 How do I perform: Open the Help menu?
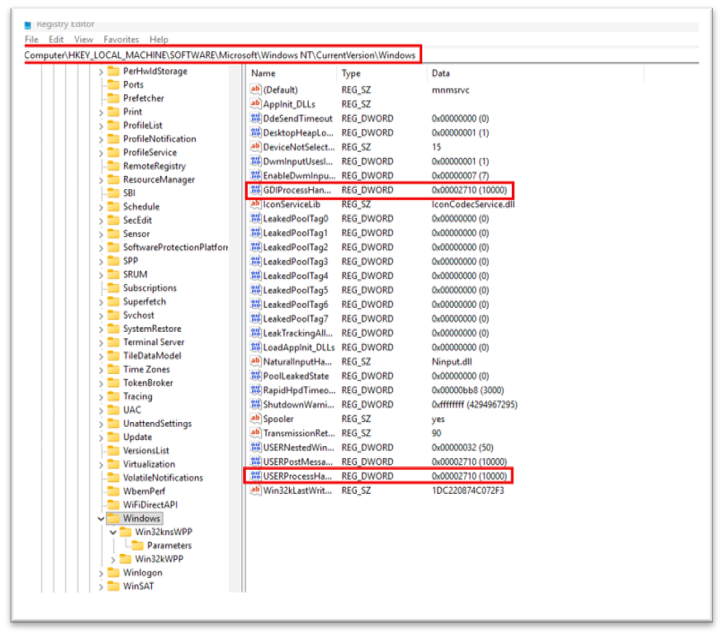point(159,39)
